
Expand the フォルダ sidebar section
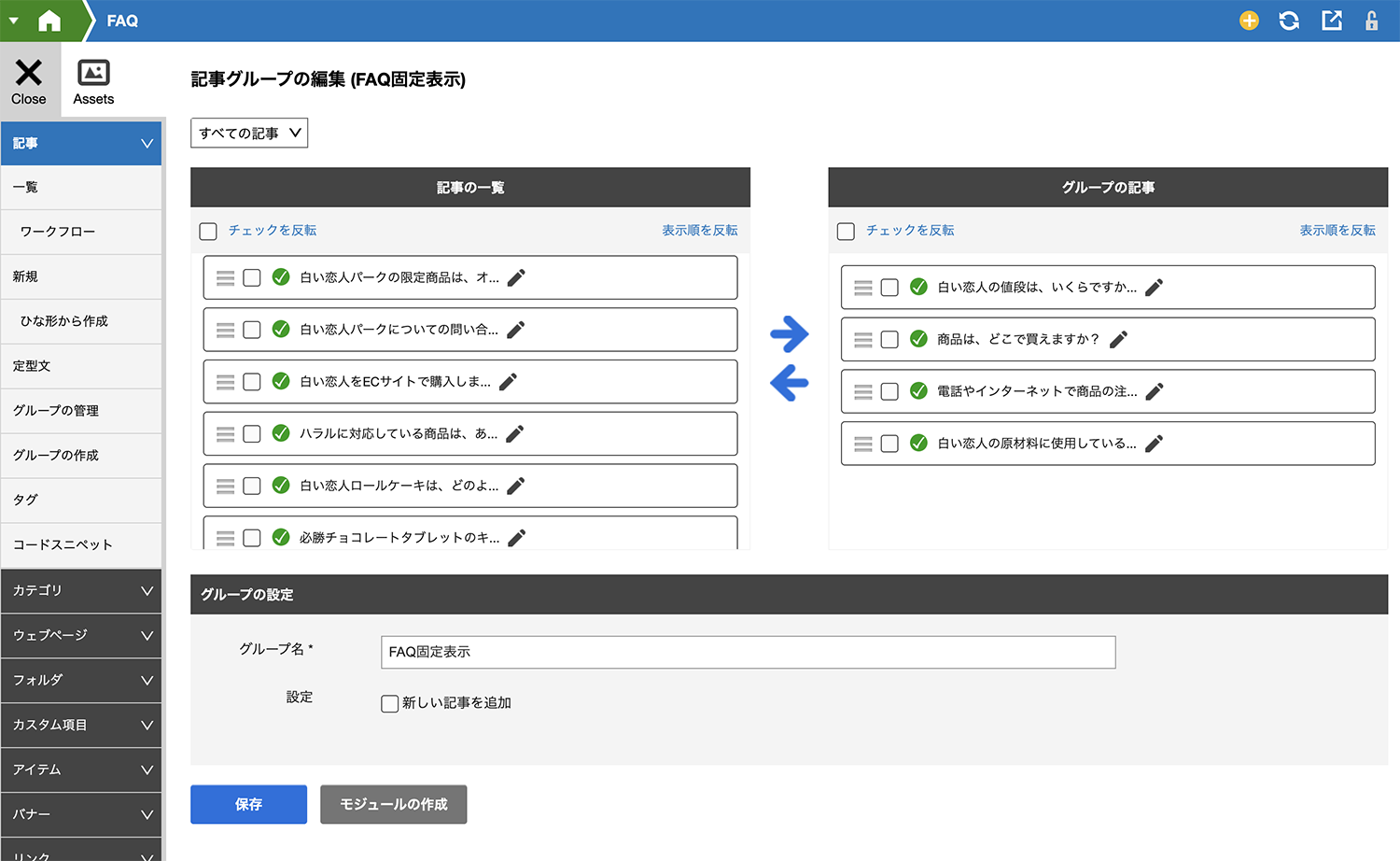pos(81,680)
